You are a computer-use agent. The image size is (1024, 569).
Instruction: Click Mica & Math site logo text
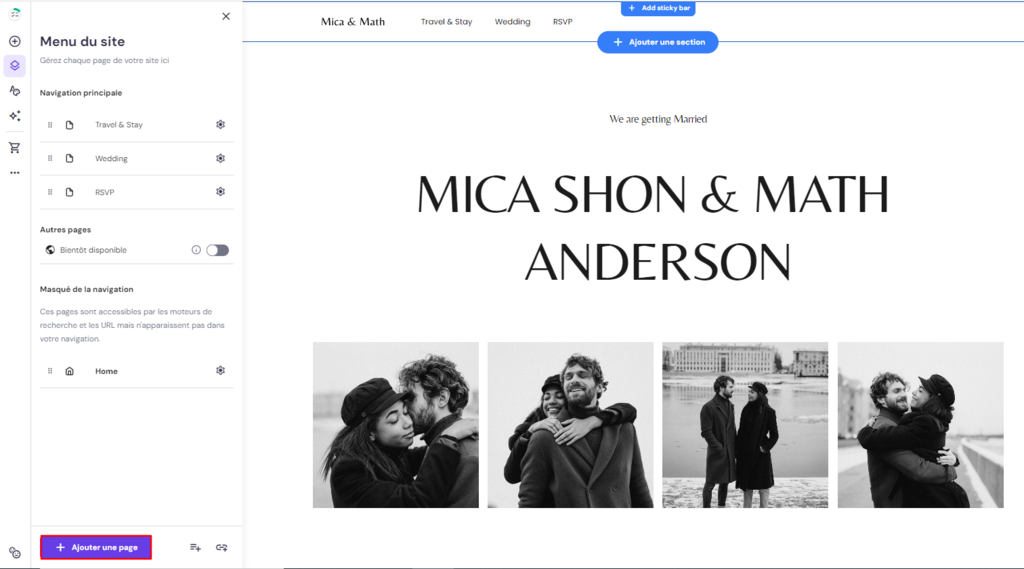[353, 22]
